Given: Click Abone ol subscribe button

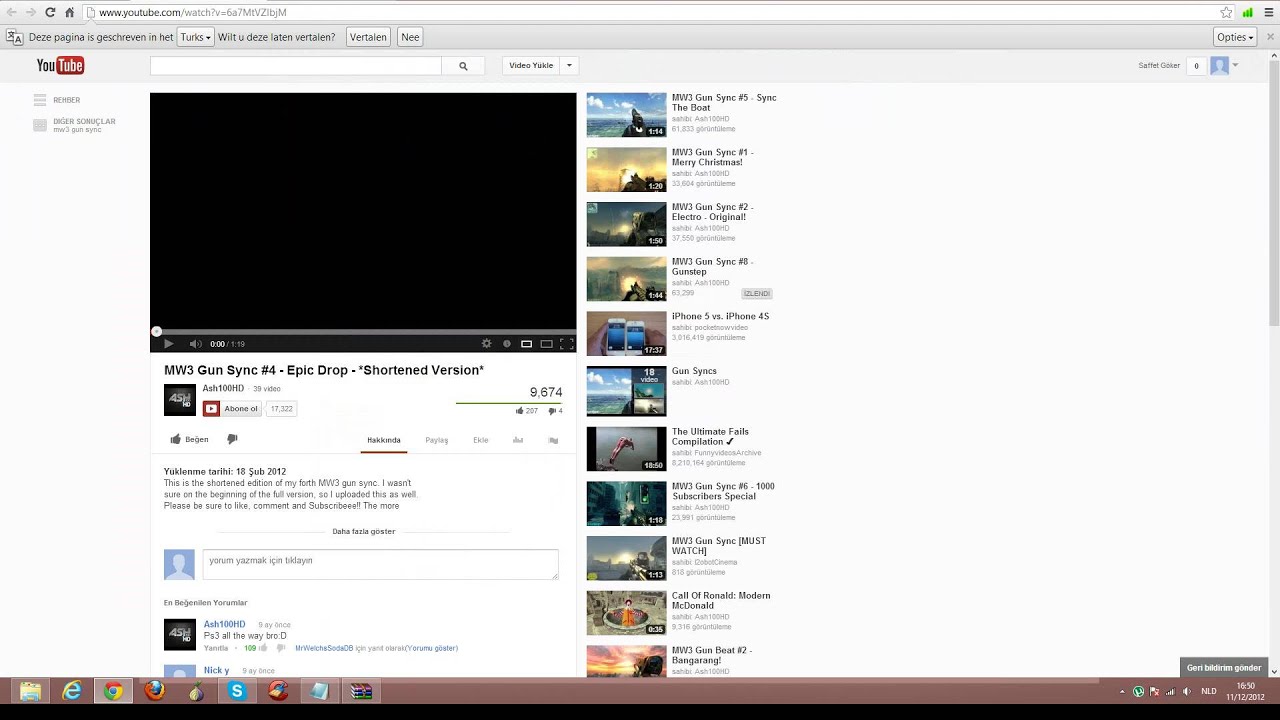Looking at the screenshot, I should (x=232, y=408).
